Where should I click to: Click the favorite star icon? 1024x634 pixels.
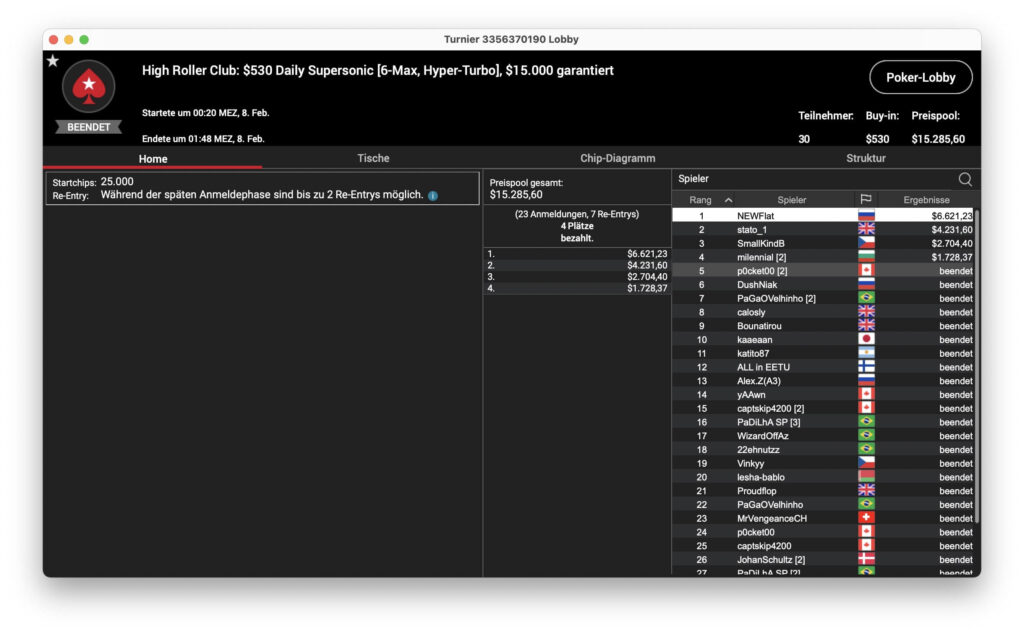click(53, 61)
